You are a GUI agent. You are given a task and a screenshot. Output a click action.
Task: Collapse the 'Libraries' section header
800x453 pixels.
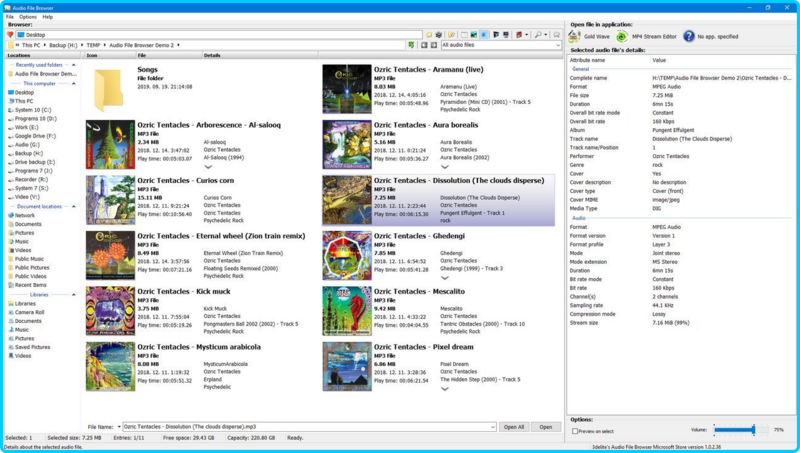click(73, 294)
